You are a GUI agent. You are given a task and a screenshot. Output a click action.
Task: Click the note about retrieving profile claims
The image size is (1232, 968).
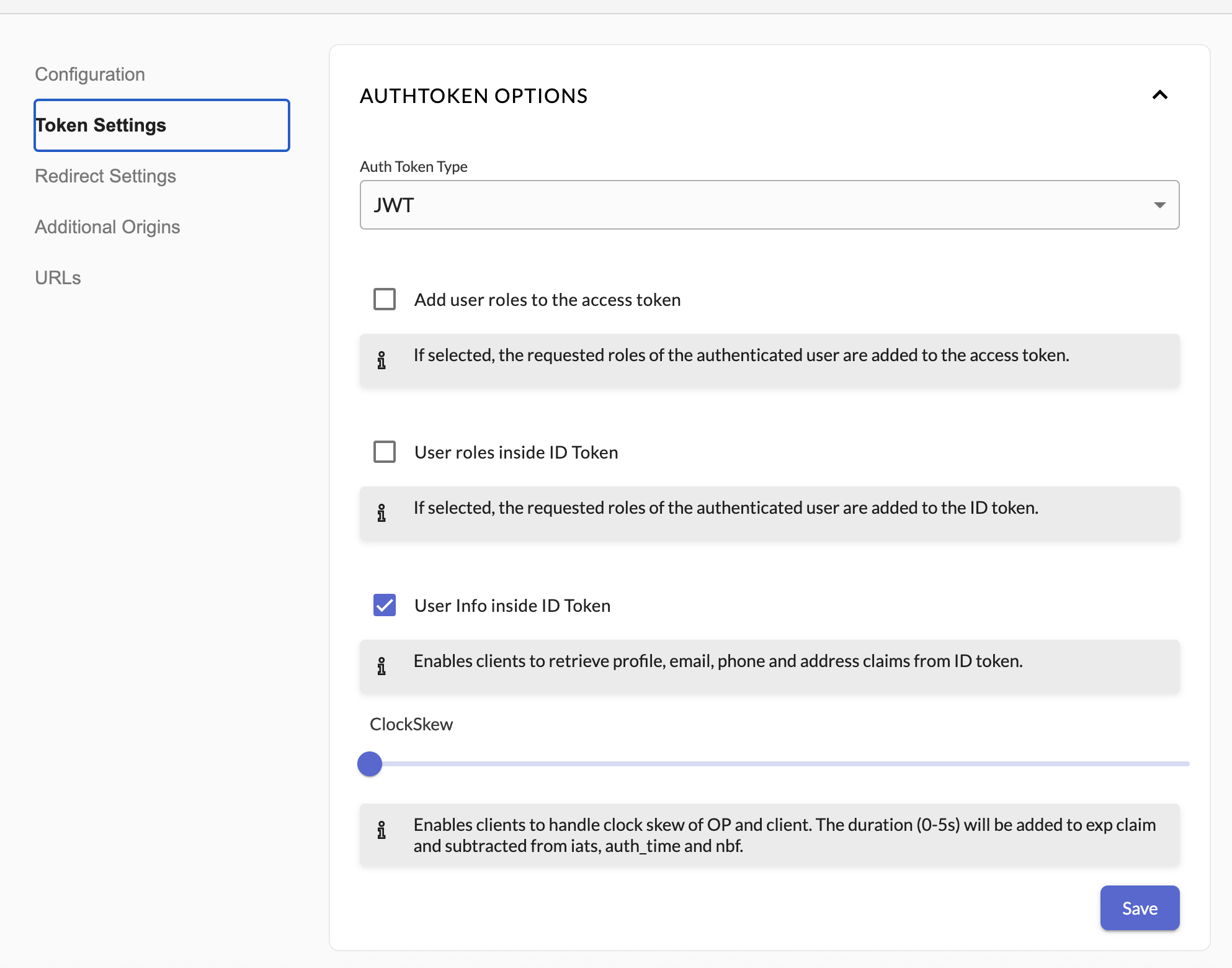[x=718, y=661]
